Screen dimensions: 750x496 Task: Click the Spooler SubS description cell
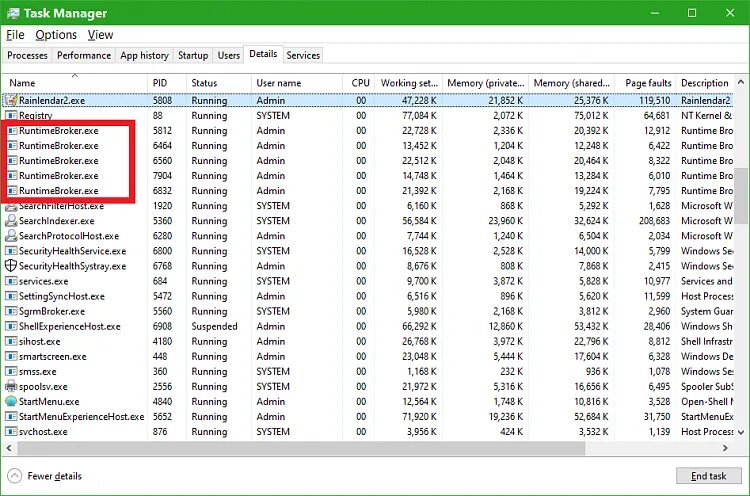(706, 386)
